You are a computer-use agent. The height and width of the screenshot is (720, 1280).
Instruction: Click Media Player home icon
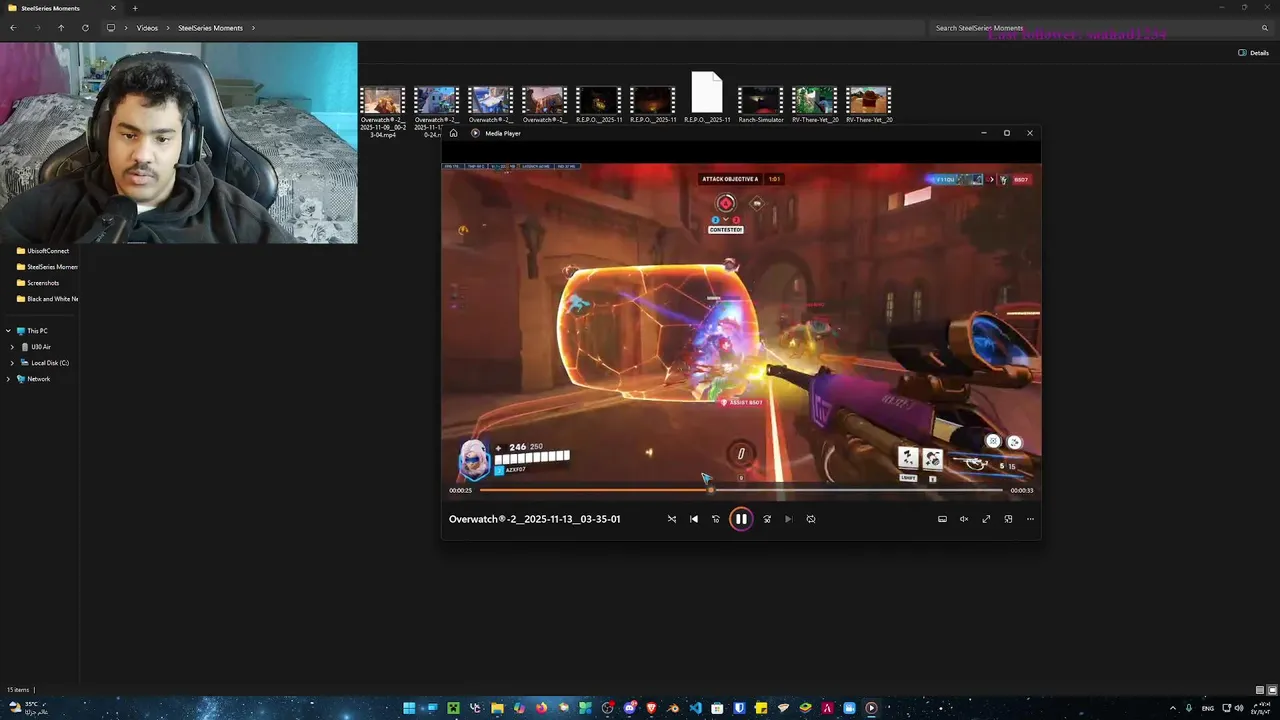pyautogui.click(x=453, y=133)
